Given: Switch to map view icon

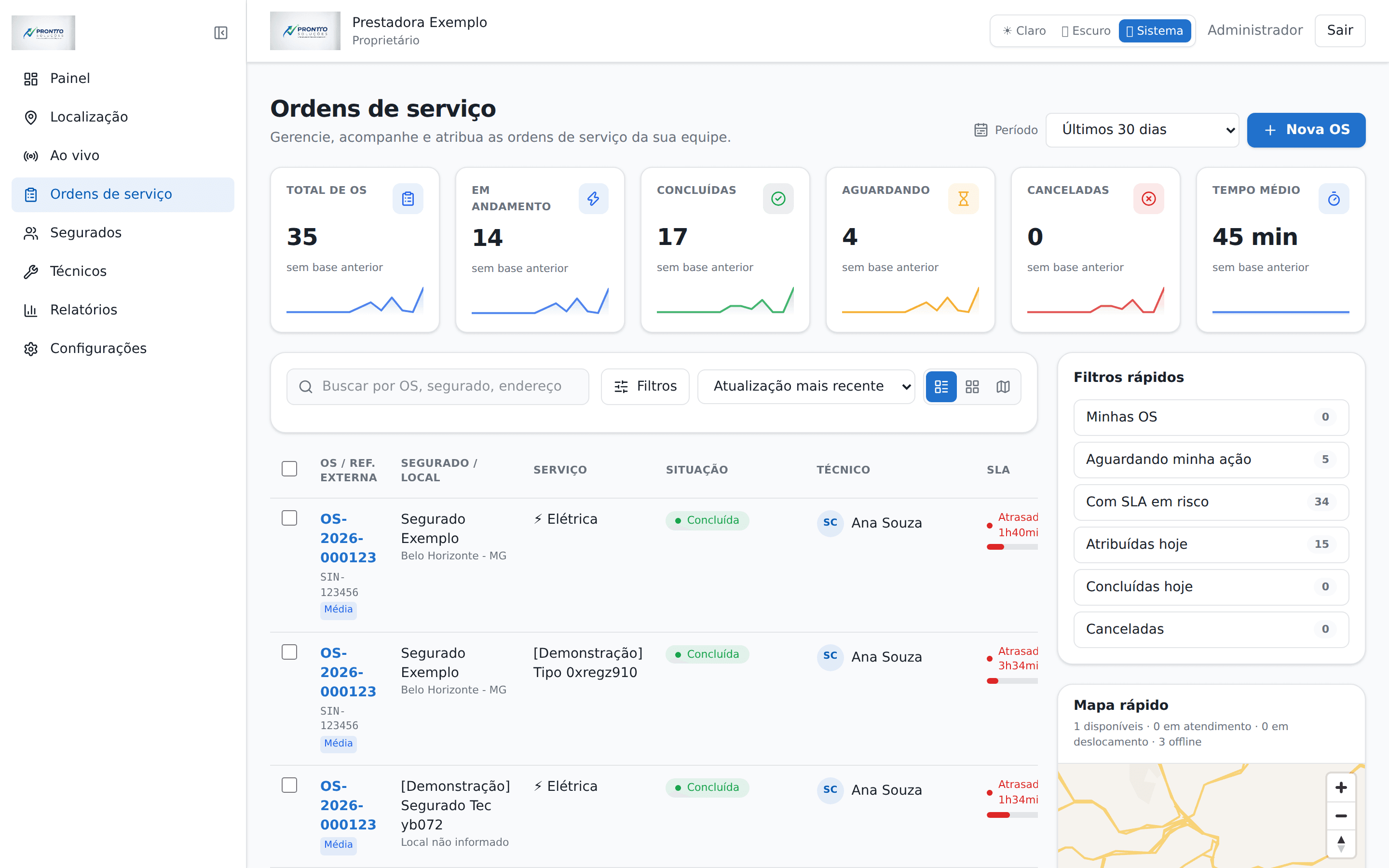Looking at the screenshot, I should coord(1003,386).
